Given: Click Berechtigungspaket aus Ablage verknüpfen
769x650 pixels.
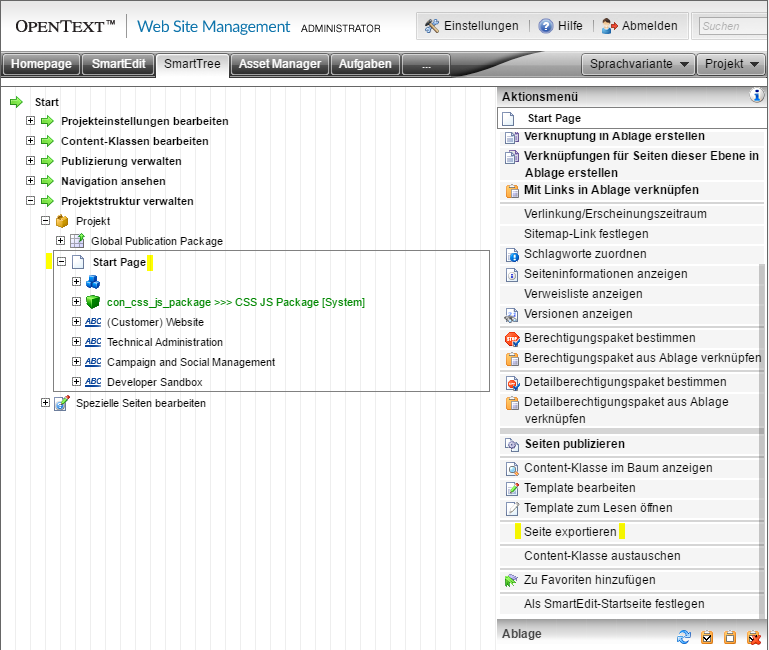Looking at the screenshot, I should [642, 358].
